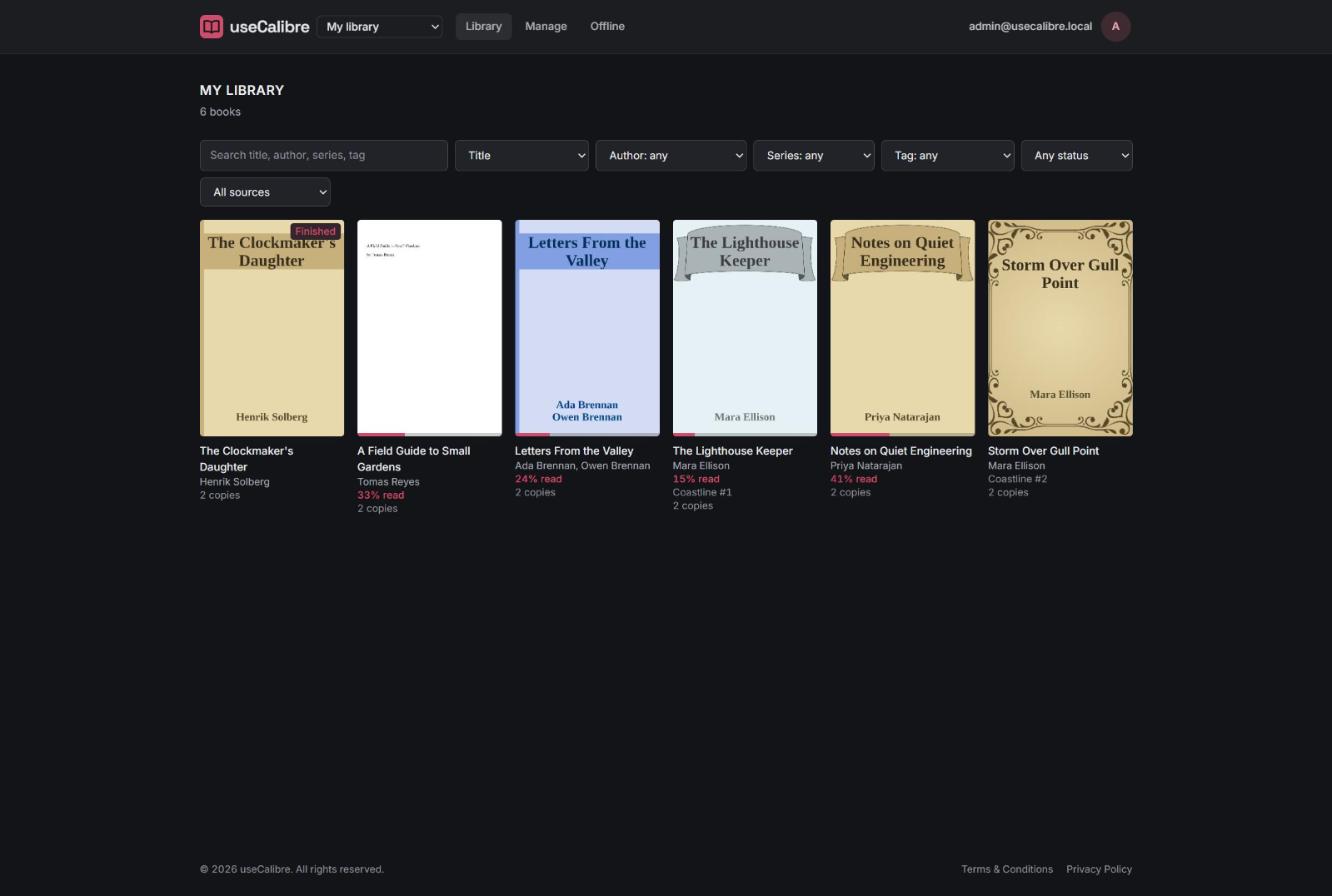Click author Henrik Solberg under the title
Image resolution: width=1332 pixels, height=896 pixels.
235,482
